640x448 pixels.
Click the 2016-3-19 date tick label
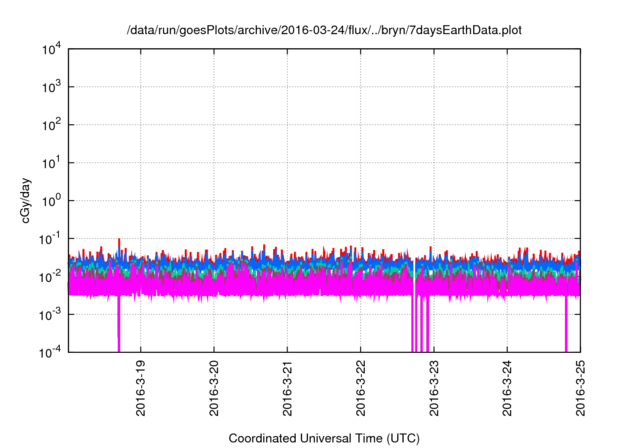(x=141, y=388)
